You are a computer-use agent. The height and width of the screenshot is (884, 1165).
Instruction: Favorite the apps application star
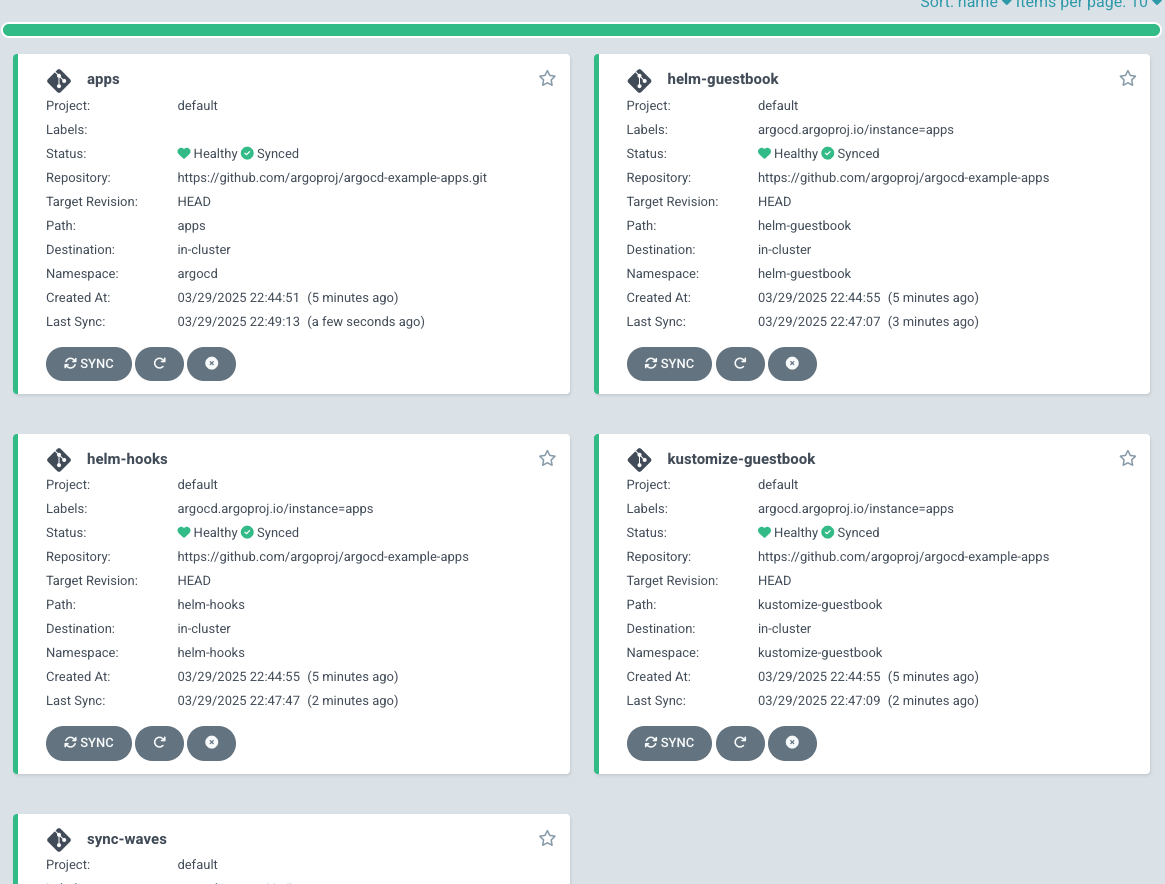(x=547, y=78)
